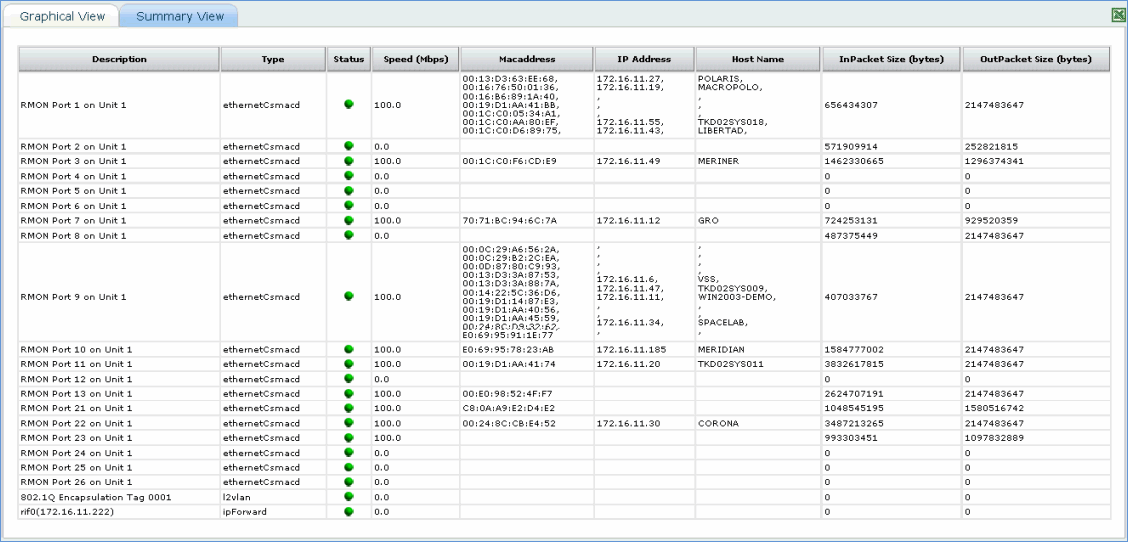Click status dot for RMON Port 22
This screenshot has height=542, width=1128.
click(348, 423)
